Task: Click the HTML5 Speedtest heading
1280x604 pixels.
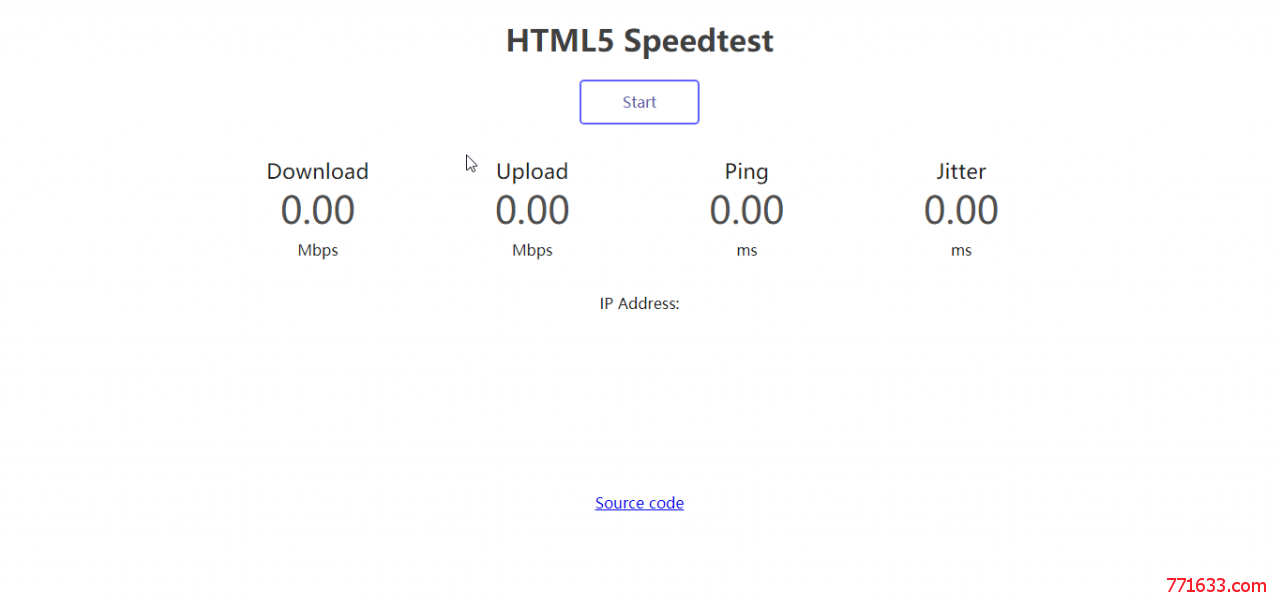Action: click(x=639, y=41)
